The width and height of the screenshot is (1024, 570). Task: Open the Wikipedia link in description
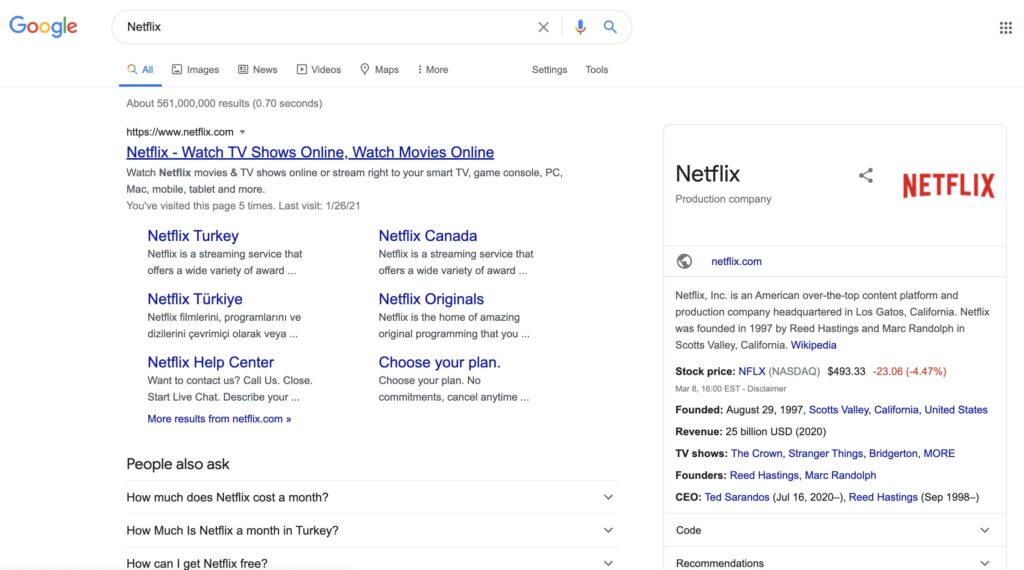click(x=813, y=345)
